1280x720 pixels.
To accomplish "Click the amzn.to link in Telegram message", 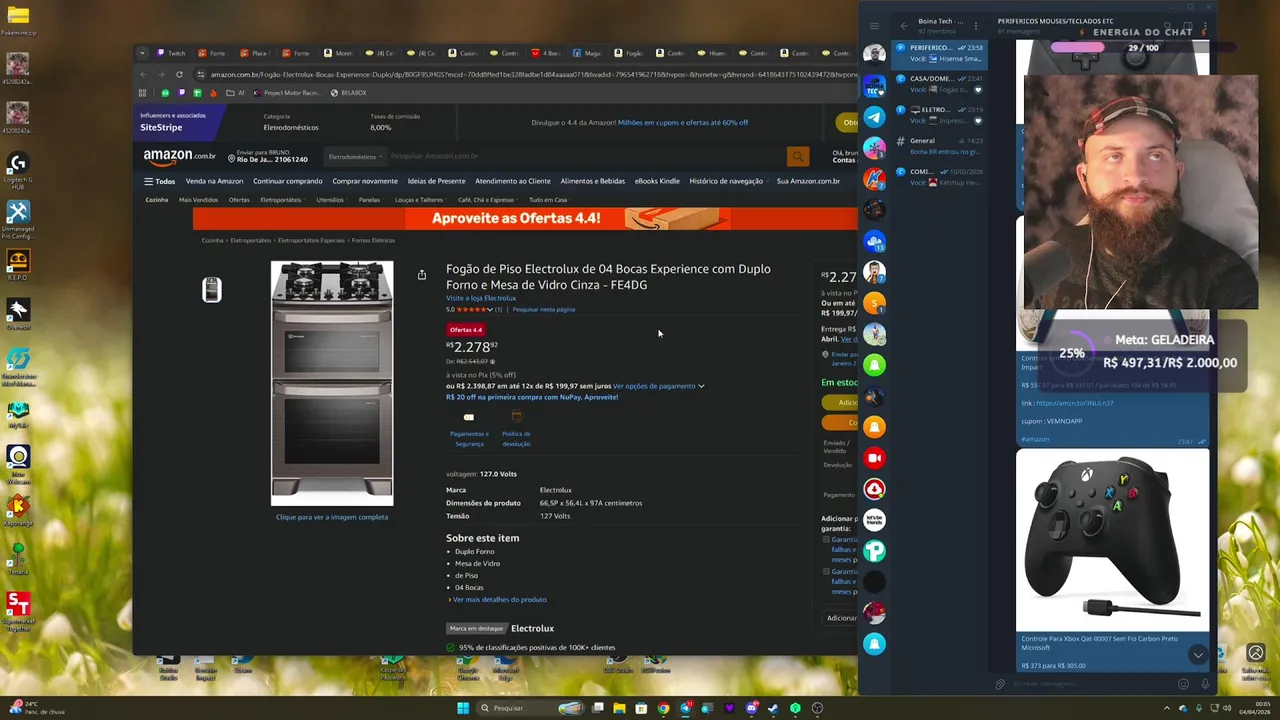I will (1075, 403).
